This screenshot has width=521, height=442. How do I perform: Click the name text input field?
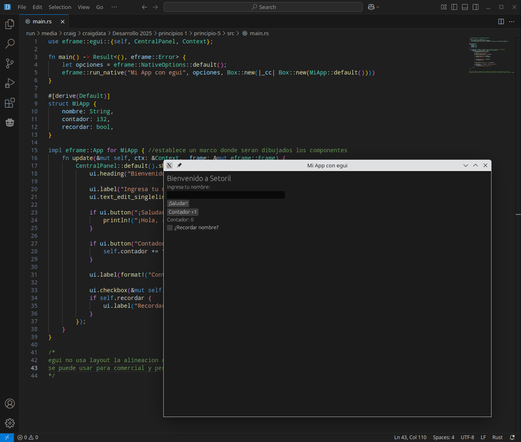coord(226,195)
